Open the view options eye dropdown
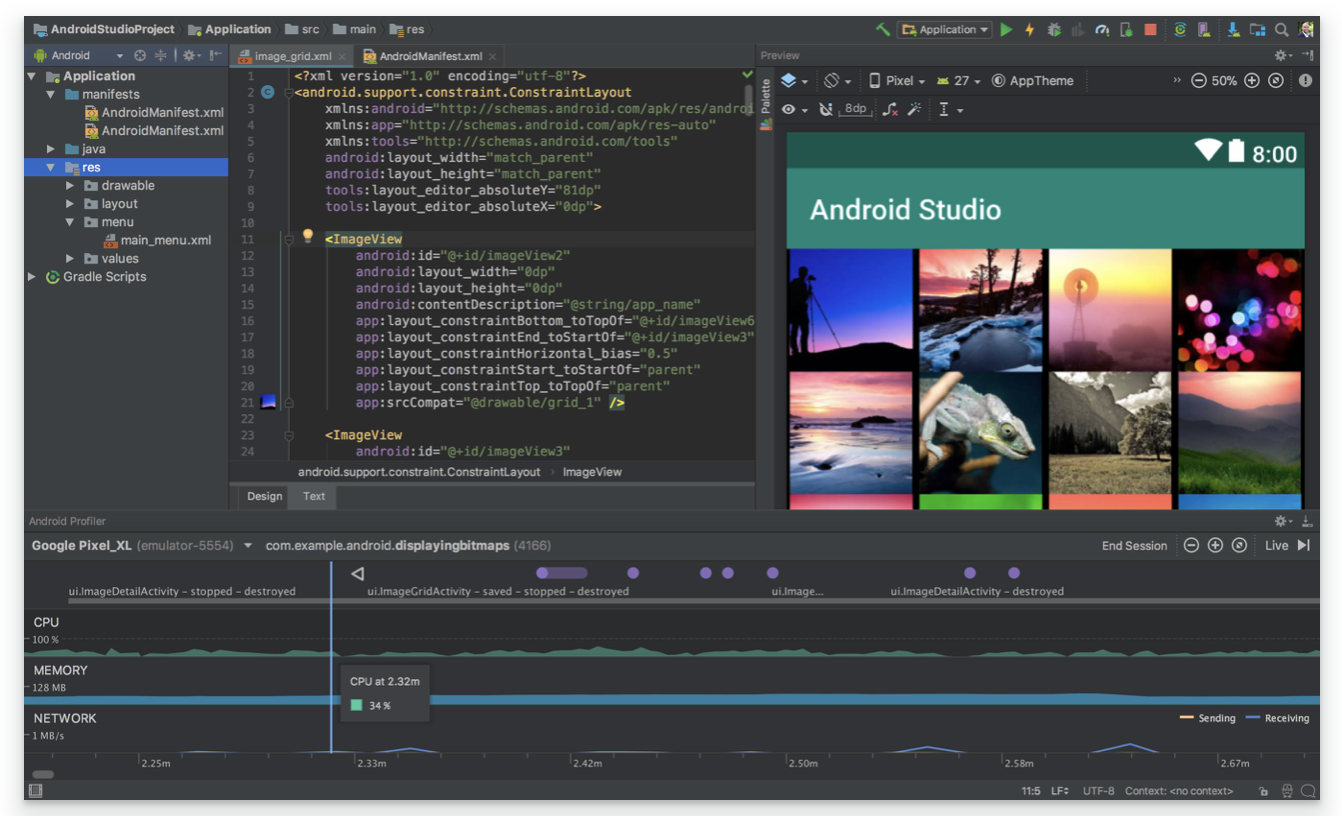1342x816 pixels. 794,109
